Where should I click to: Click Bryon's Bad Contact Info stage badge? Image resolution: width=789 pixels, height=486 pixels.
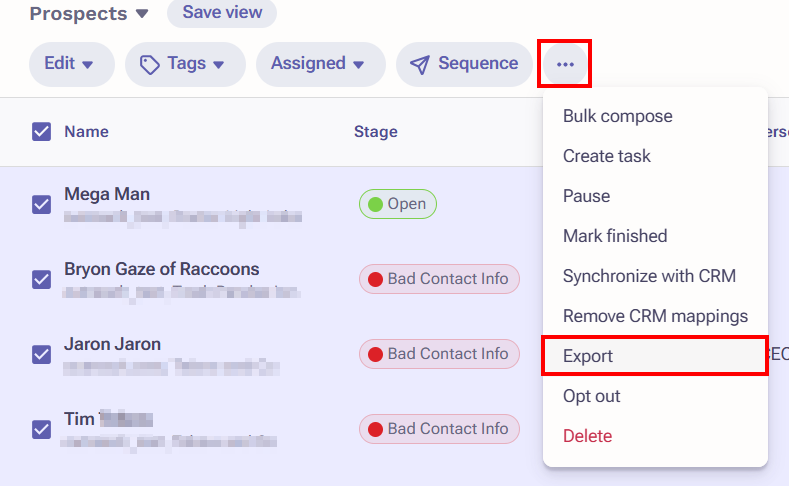coord(439,279)
